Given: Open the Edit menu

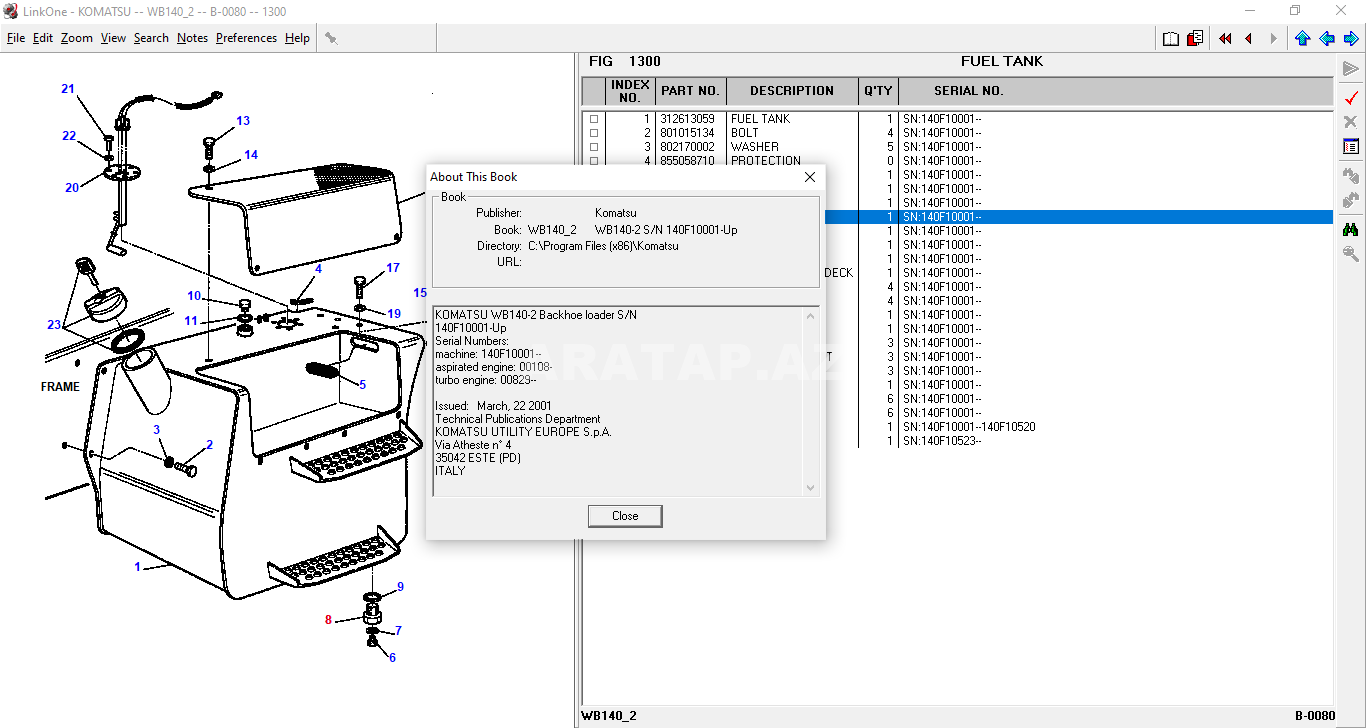Looking at the screenshot, I should pyautogui.click(x=43, y=38).
